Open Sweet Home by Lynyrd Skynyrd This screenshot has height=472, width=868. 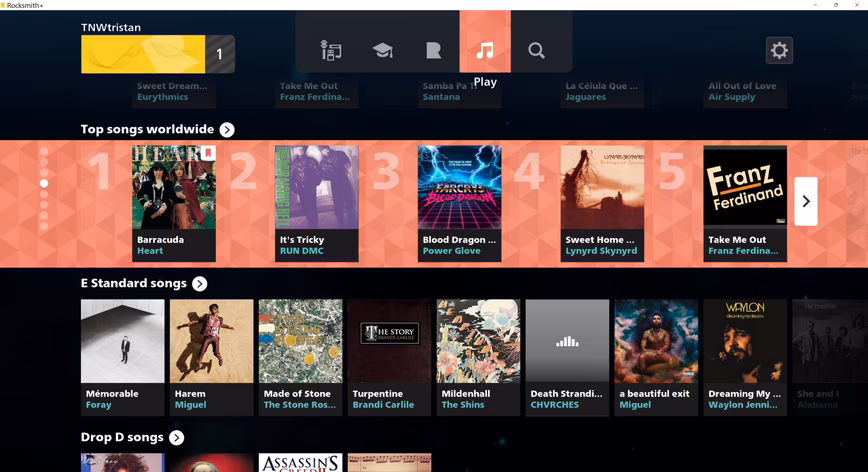(x=602, y=203)
